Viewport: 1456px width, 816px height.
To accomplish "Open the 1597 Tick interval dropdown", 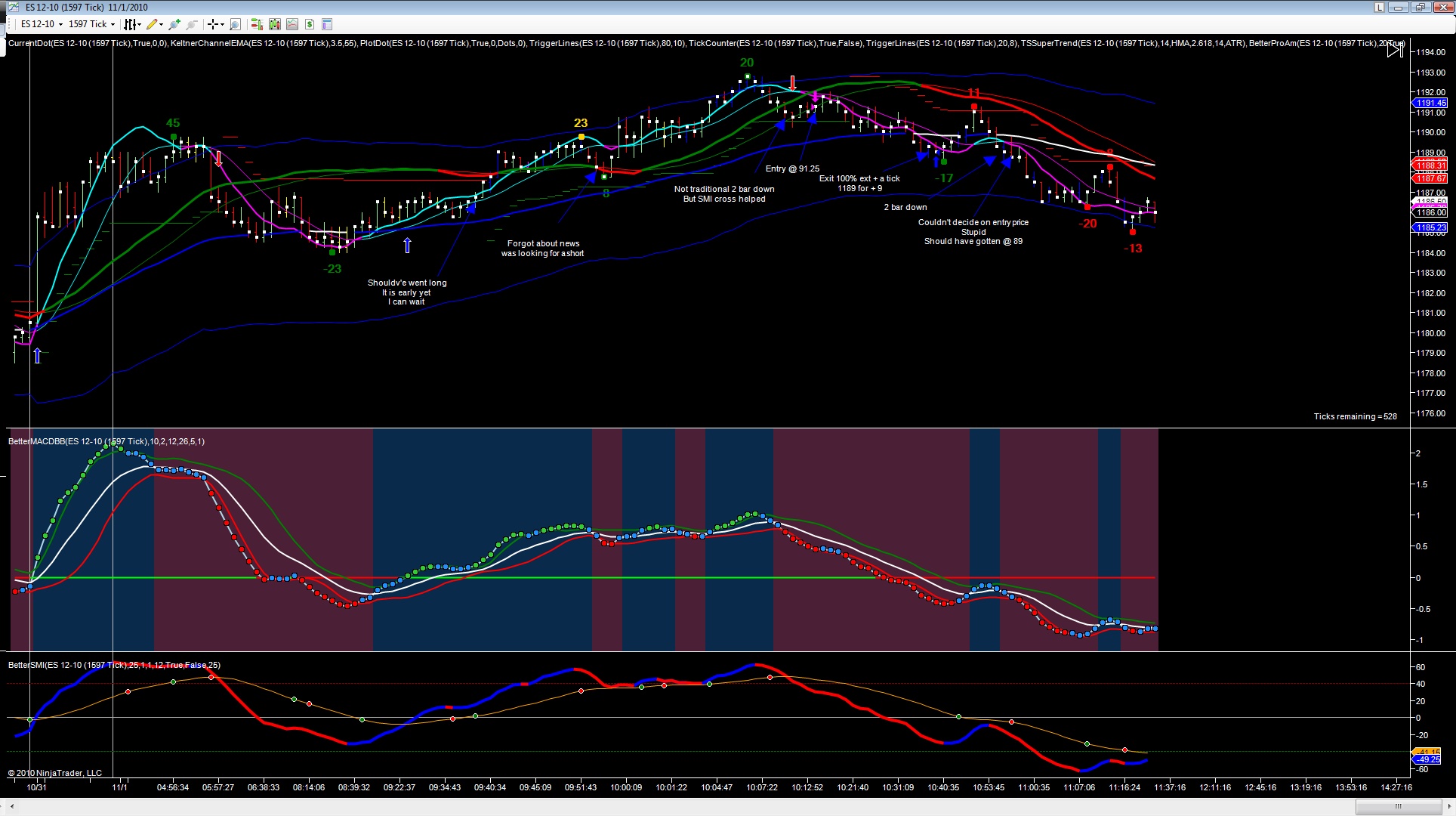I will (91, 24).
